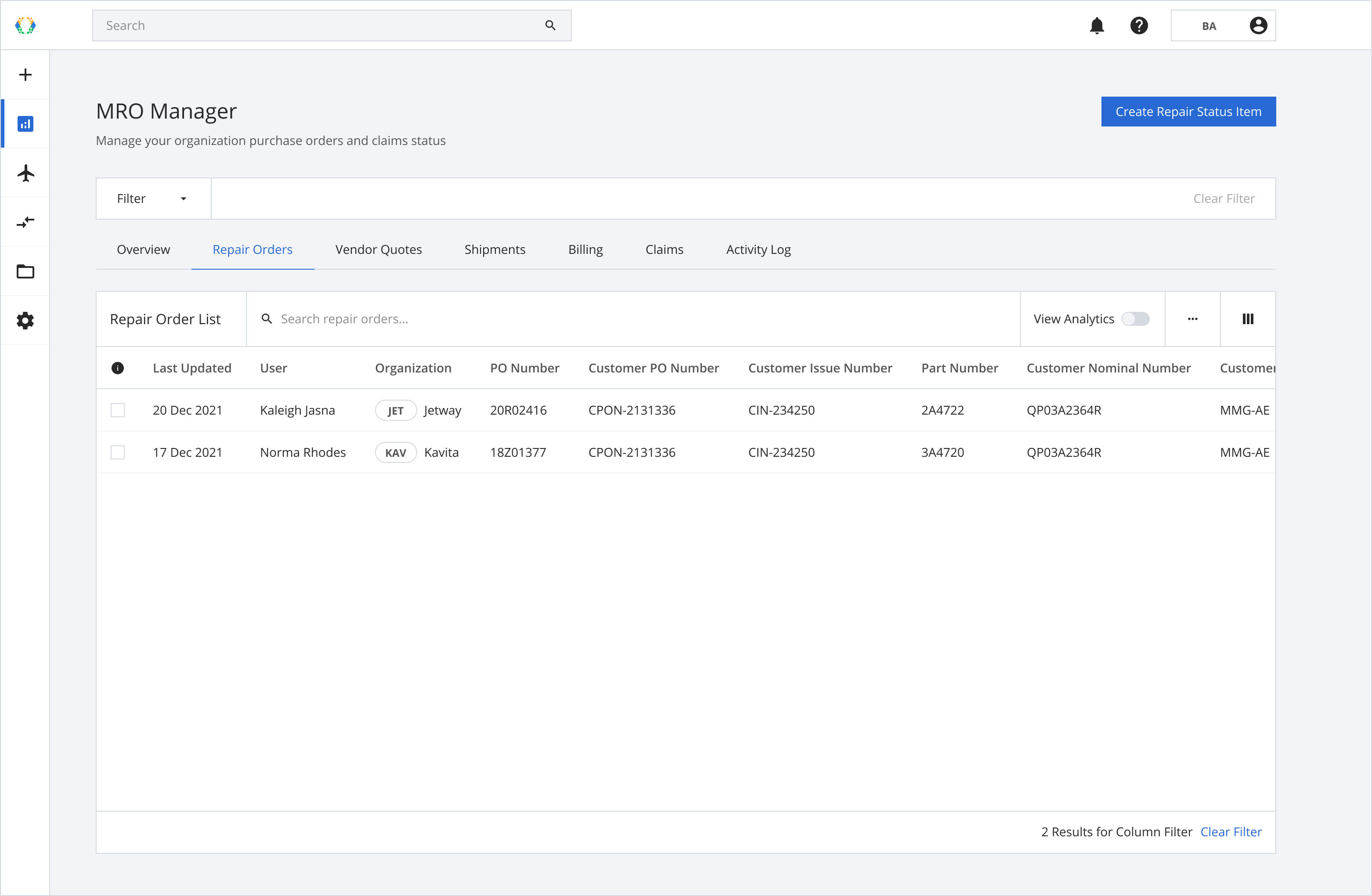Open notifications bell
Image resolution: width=1372 pixels, height=896 pixels.
[1097, 25]
